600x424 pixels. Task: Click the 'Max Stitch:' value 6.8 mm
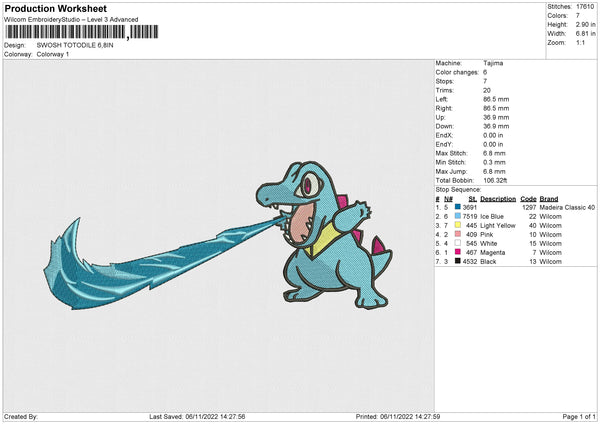click(494, 153)
